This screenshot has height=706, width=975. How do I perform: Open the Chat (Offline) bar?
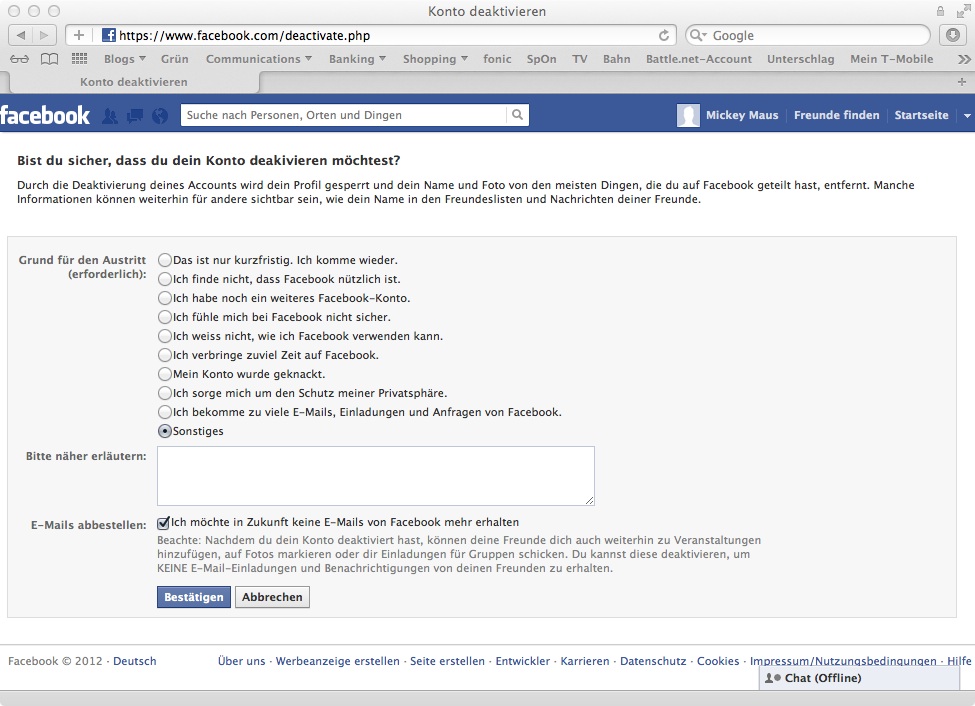click(859, 678)
